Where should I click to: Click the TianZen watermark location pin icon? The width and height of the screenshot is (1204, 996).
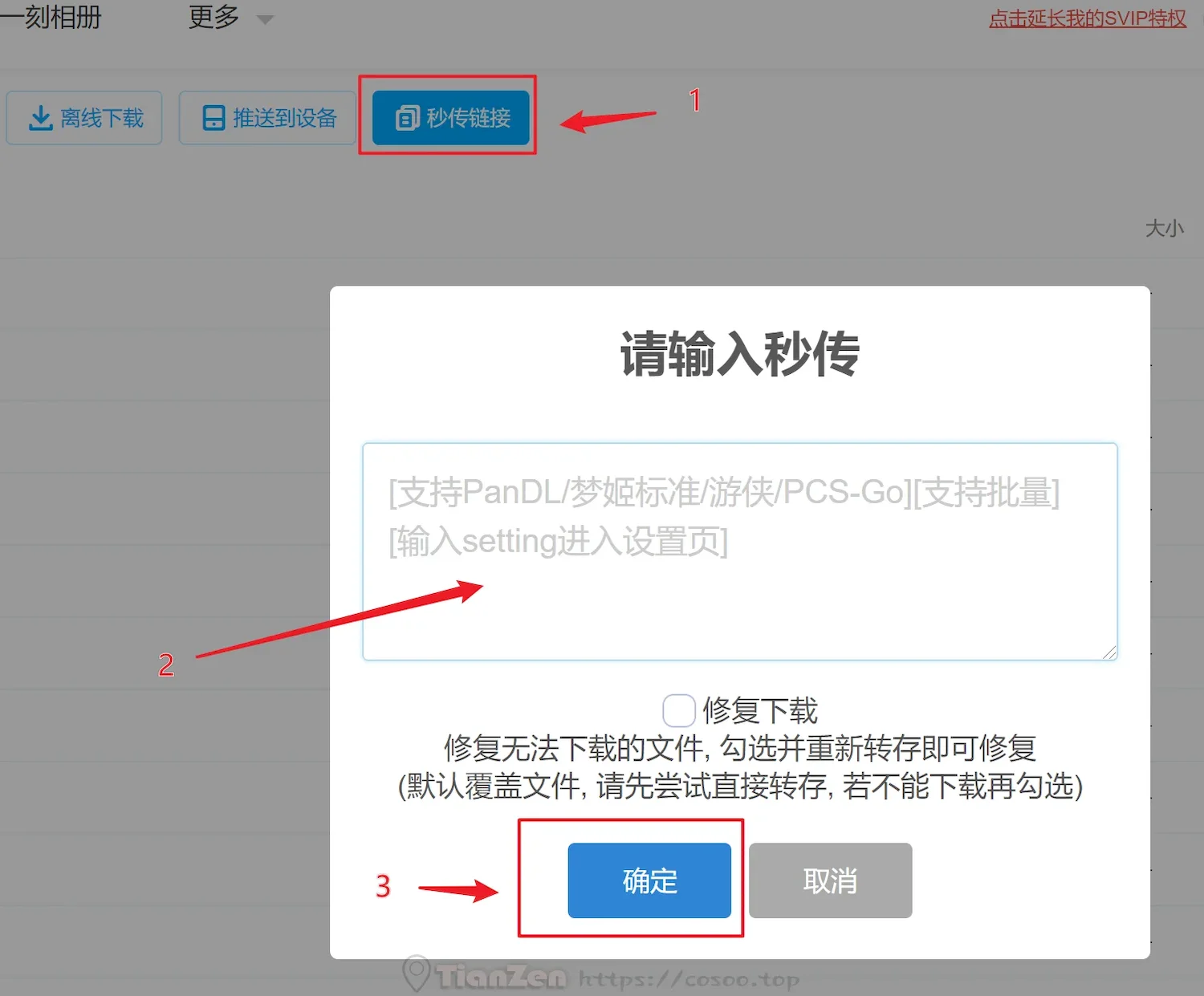pyautogui.click(x=416, y=974)
